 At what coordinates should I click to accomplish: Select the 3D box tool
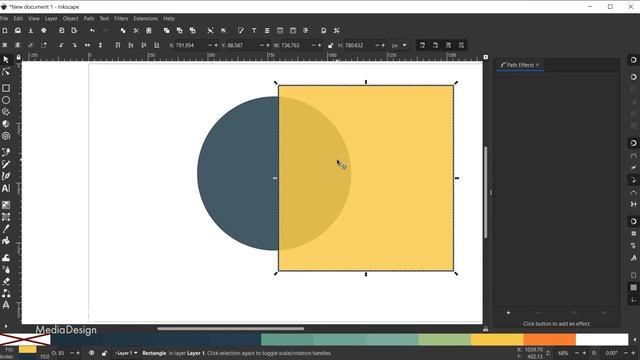pos(6,124)
